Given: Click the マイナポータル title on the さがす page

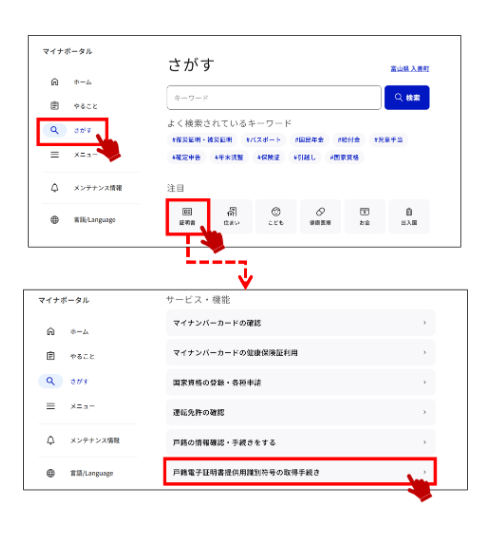Looking at the screenshot, I should tap(67, 51).
